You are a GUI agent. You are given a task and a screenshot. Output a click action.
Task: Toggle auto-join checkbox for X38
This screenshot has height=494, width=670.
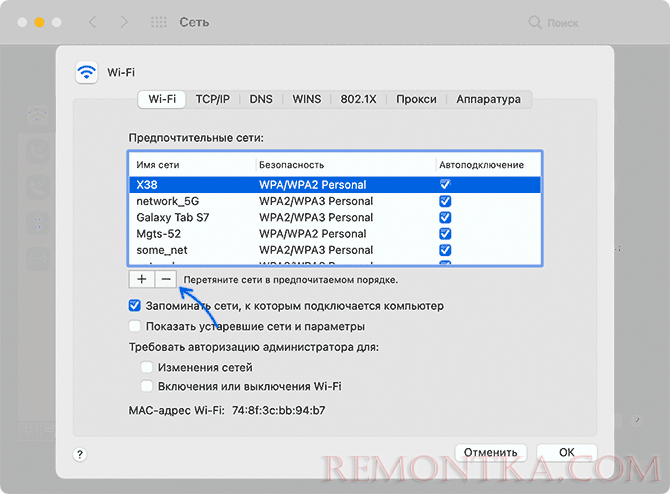tap(445, 185)
